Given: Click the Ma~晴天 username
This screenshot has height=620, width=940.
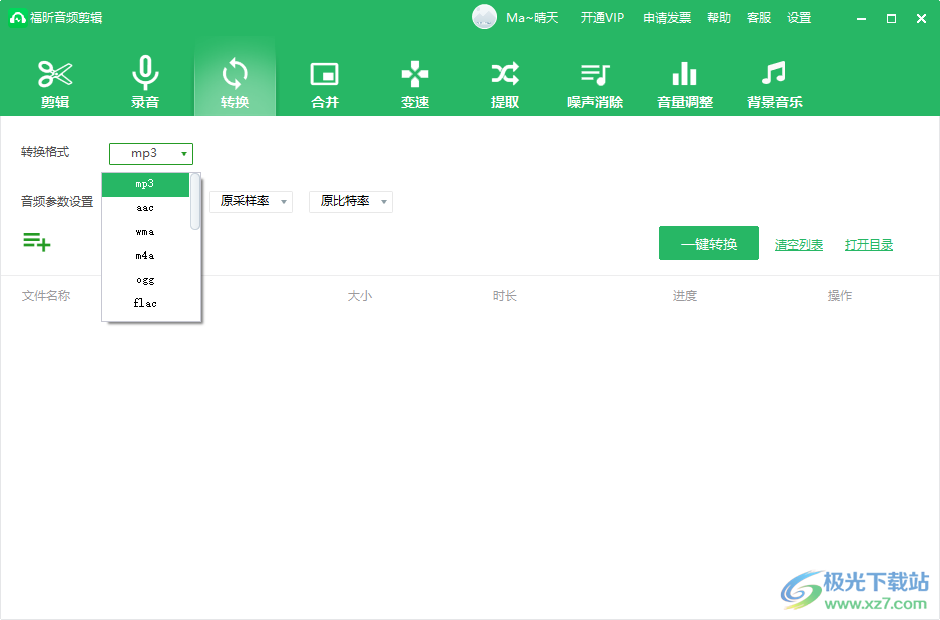Looking at the screenshot, I should point(532,18).
